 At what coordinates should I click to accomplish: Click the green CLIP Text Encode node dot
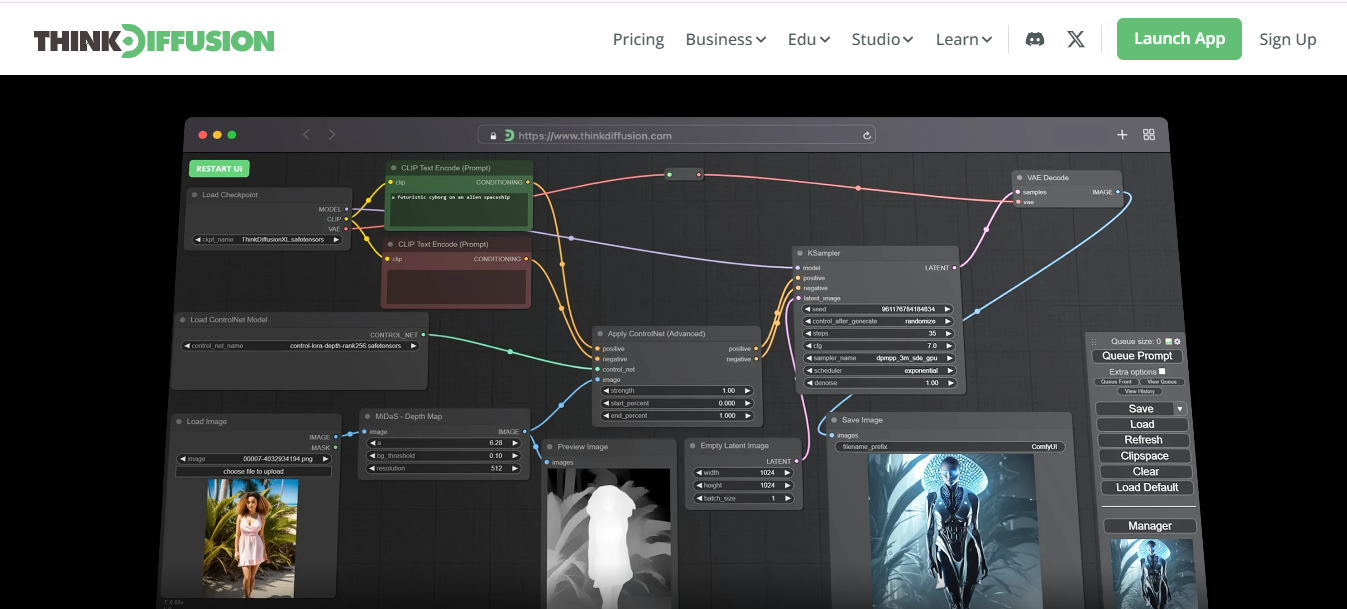(393, 168)
